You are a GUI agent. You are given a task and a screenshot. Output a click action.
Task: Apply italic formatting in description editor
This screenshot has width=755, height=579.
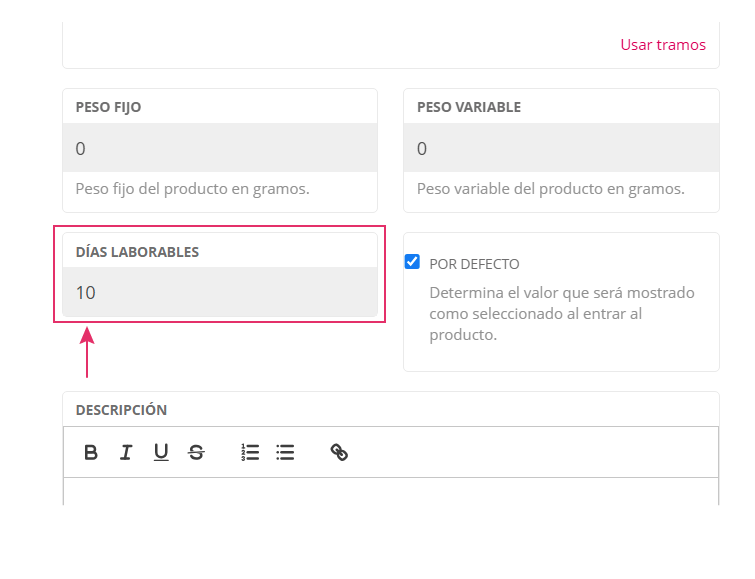click(126, 452)
